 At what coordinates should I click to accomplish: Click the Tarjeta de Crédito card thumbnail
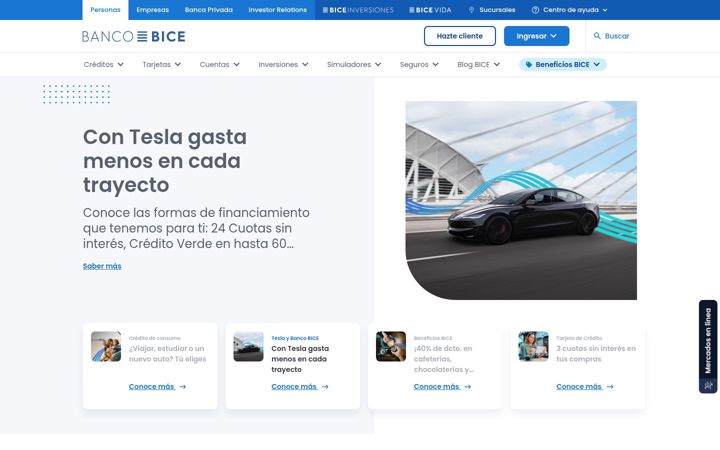point(534,347)
